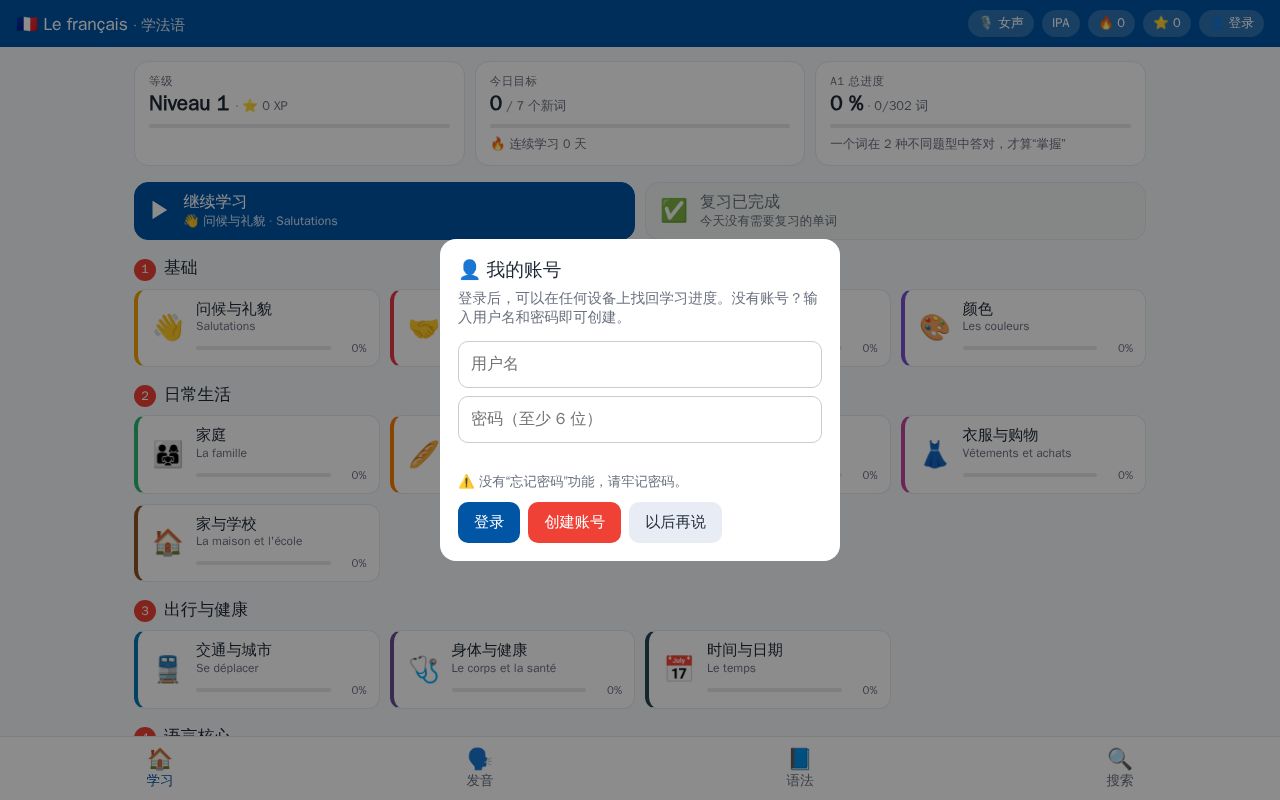
Task: Open the 搜索 tab
Action: [x=1120, y=768]
